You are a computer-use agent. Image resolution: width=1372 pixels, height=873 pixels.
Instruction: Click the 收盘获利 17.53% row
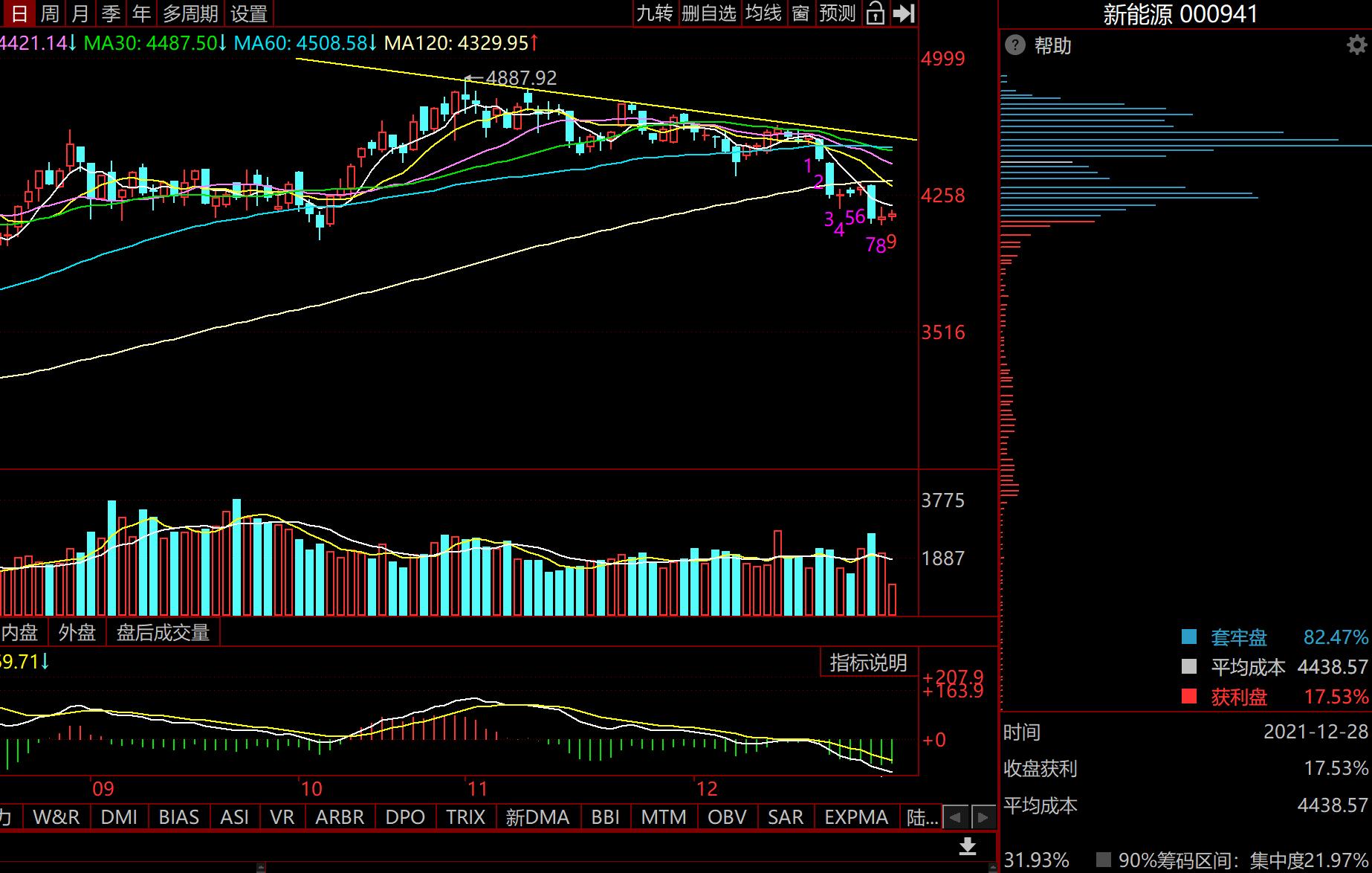(x=1185, y=768)
